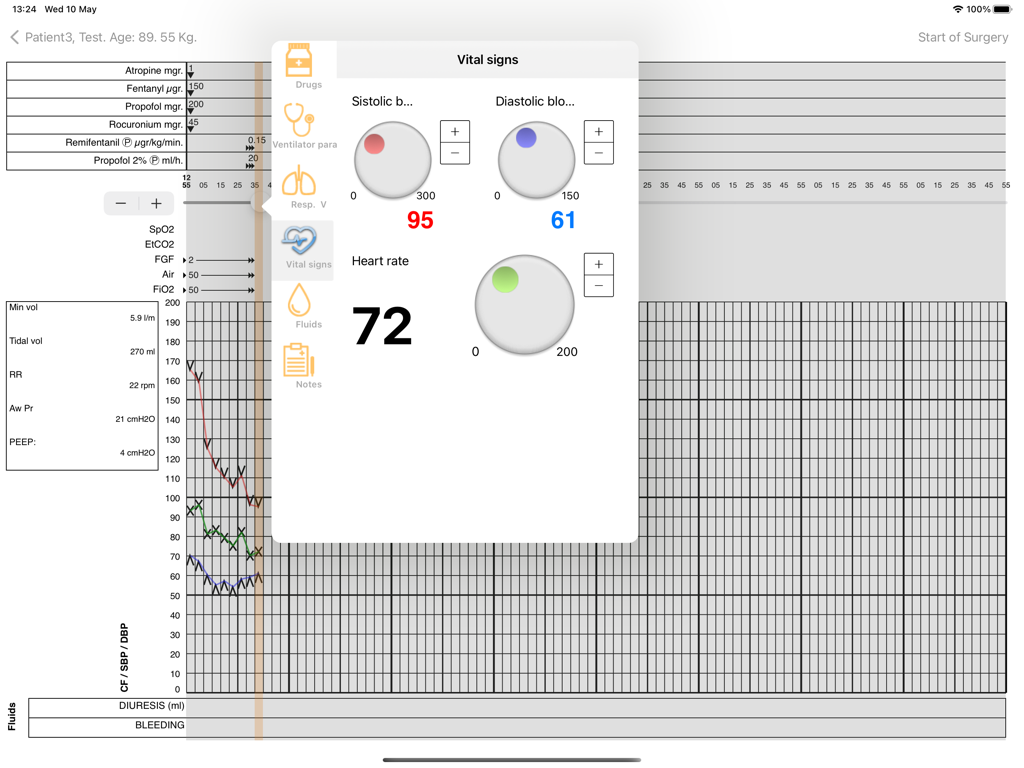
Task: Click the systolic pressure red knob dial
Action: pos(392,160)
